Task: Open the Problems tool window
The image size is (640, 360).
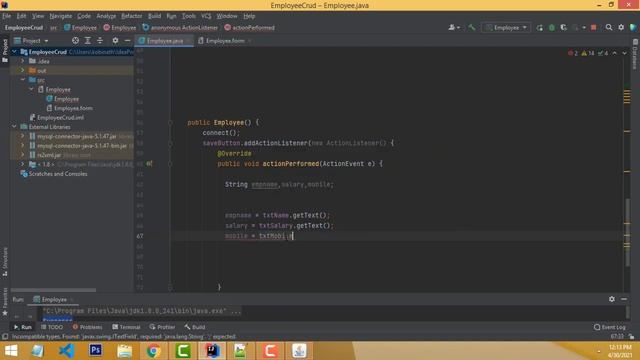Action: tap(87, 327)
